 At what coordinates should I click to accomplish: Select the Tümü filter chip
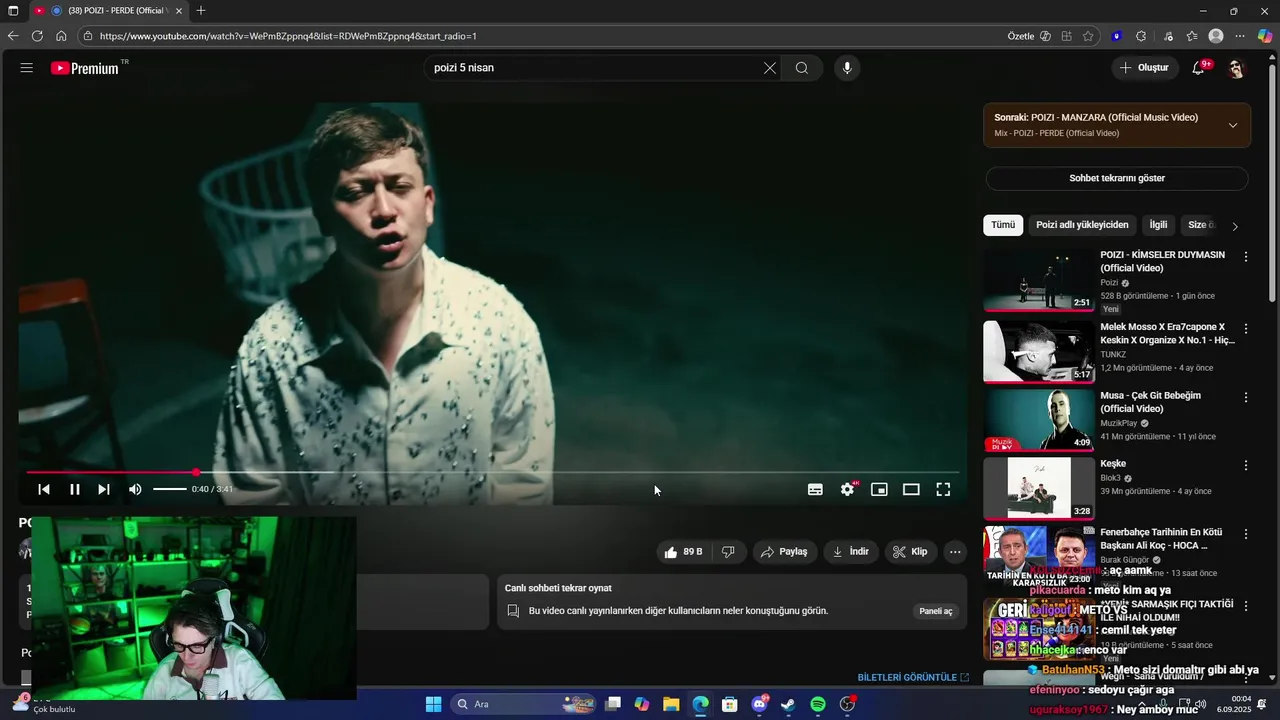click(1003, 225)
